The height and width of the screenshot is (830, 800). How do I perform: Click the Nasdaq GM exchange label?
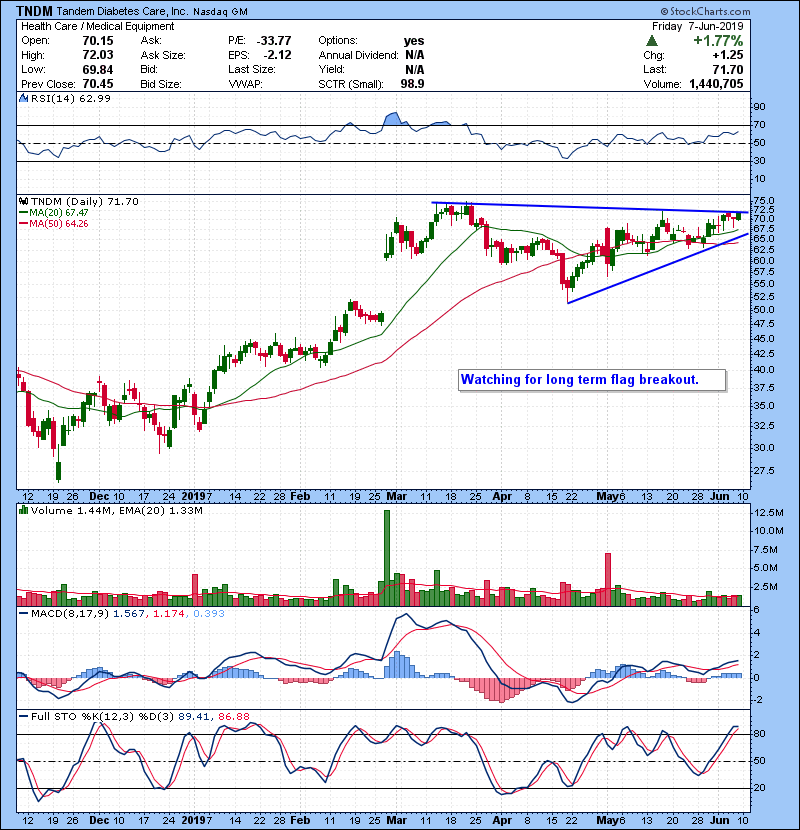click(x=220, y=12)
